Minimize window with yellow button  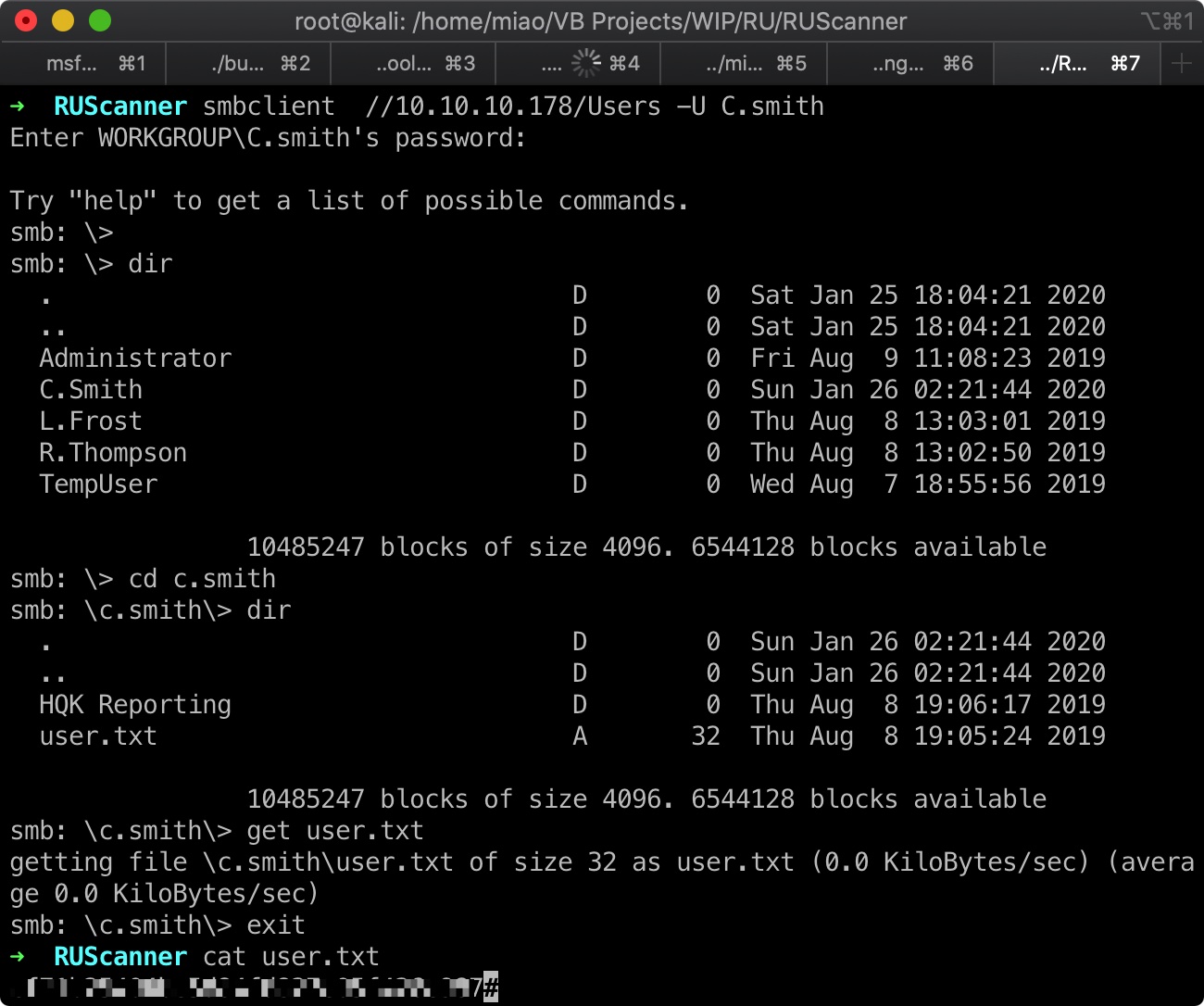[63, 20]
